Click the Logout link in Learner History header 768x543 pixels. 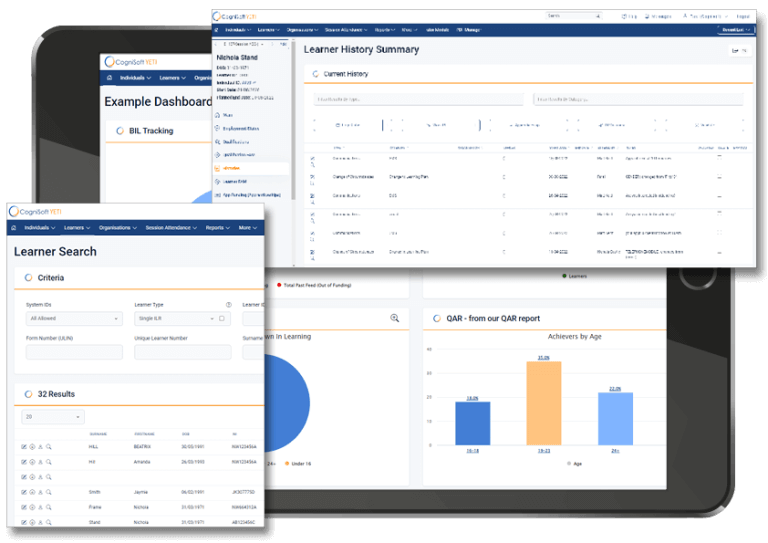[x=743, y=16]
